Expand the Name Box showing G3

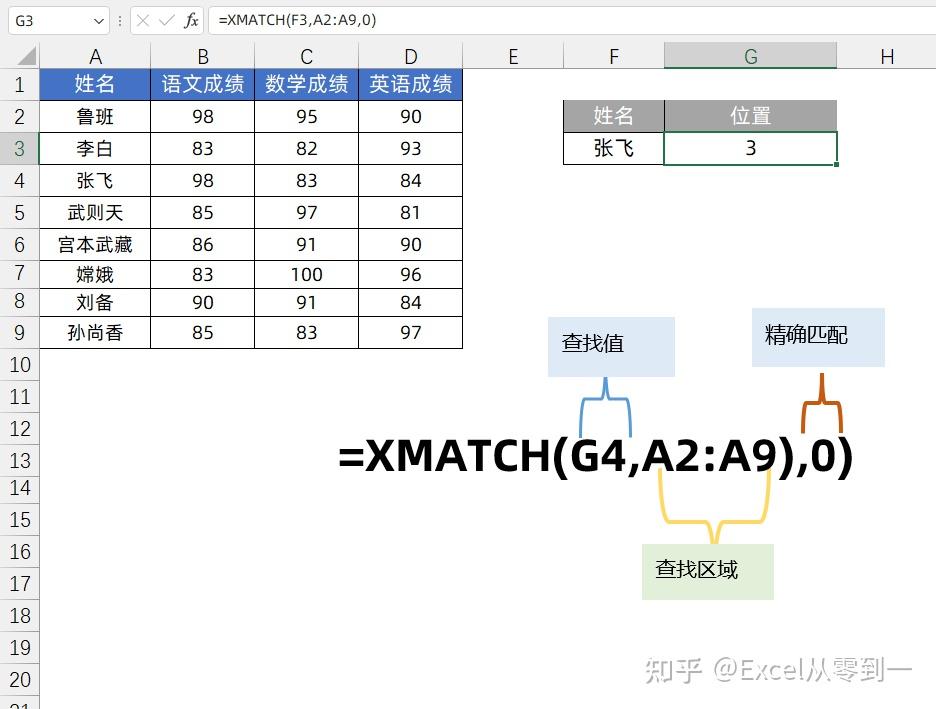point(45,20)
